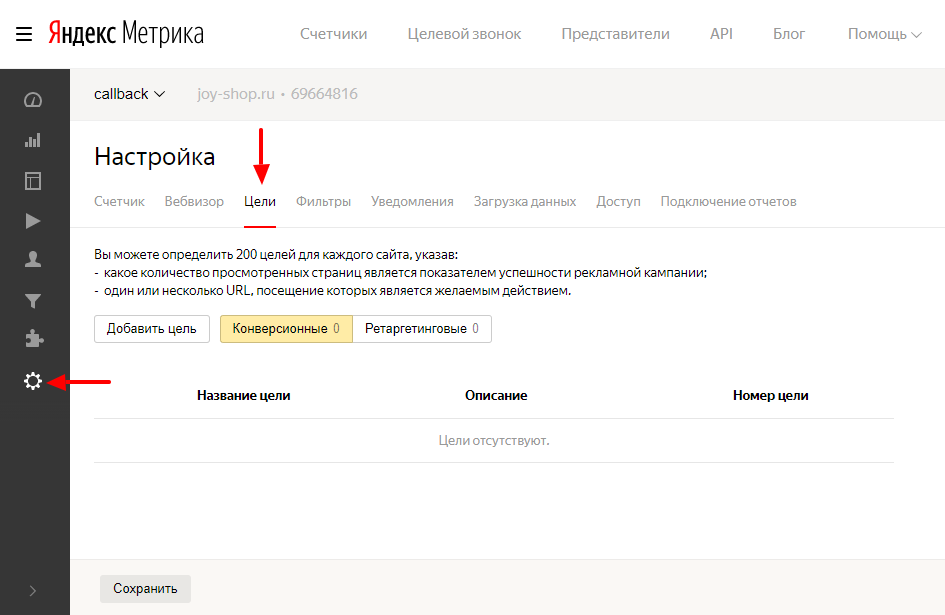945x615 pixels.
Task: Open the dashboard gauge icon in sidebar
Action: [x=33, y=100]
